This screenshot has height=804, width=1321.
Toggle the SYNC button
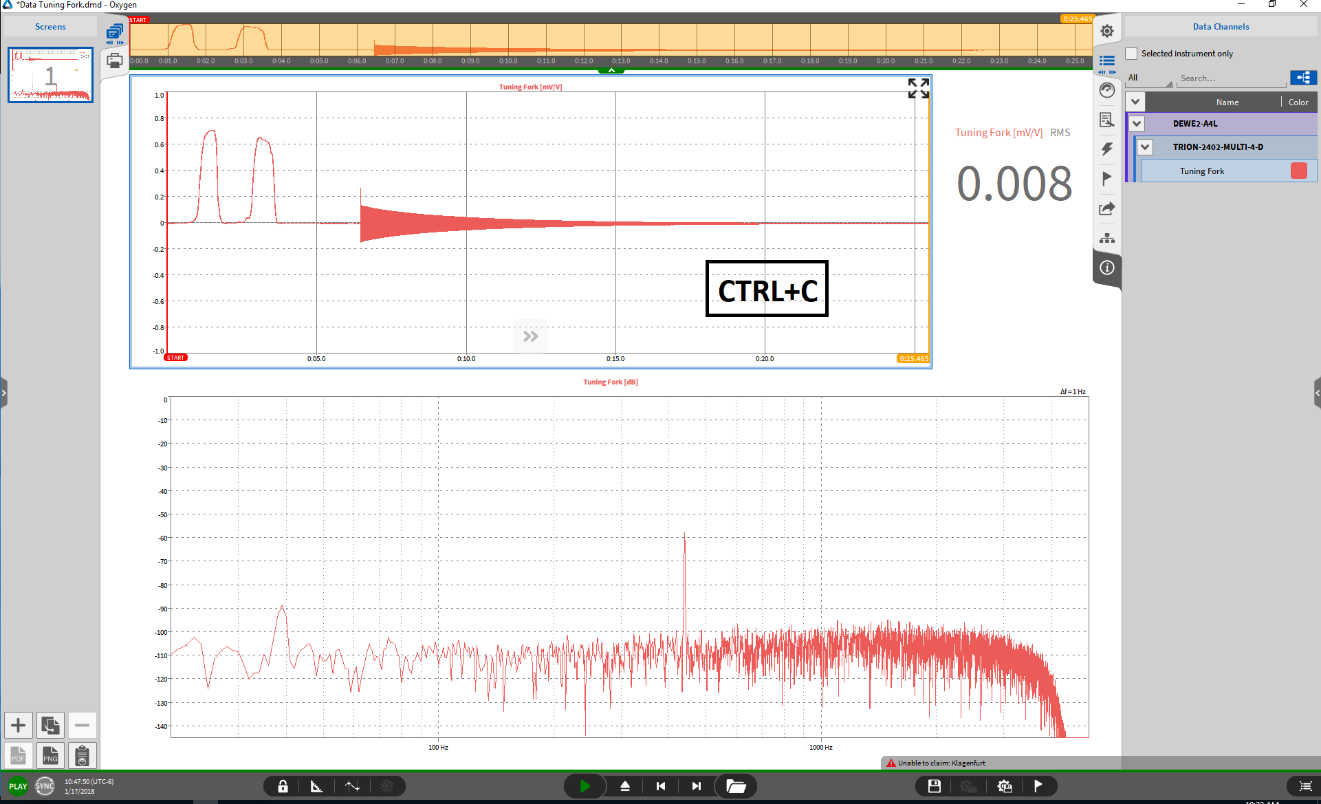point(45,786)
